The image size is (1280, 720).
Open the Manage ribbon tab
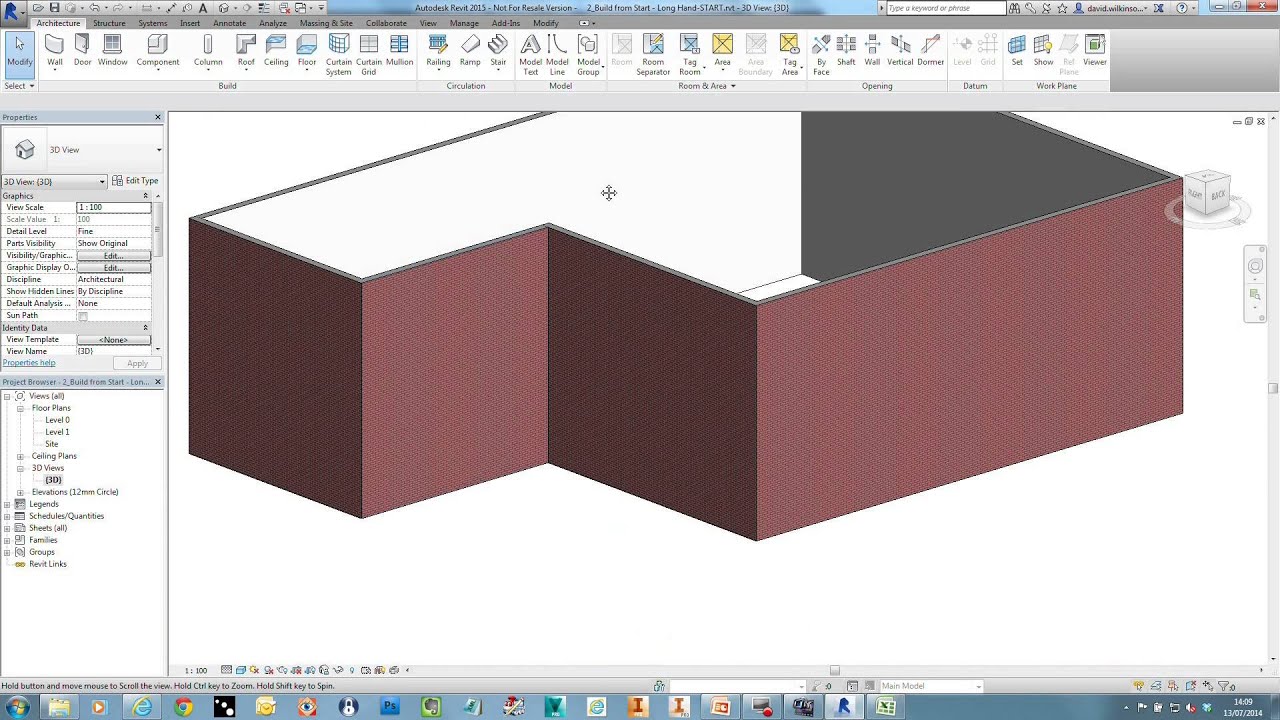pos(464,23)
